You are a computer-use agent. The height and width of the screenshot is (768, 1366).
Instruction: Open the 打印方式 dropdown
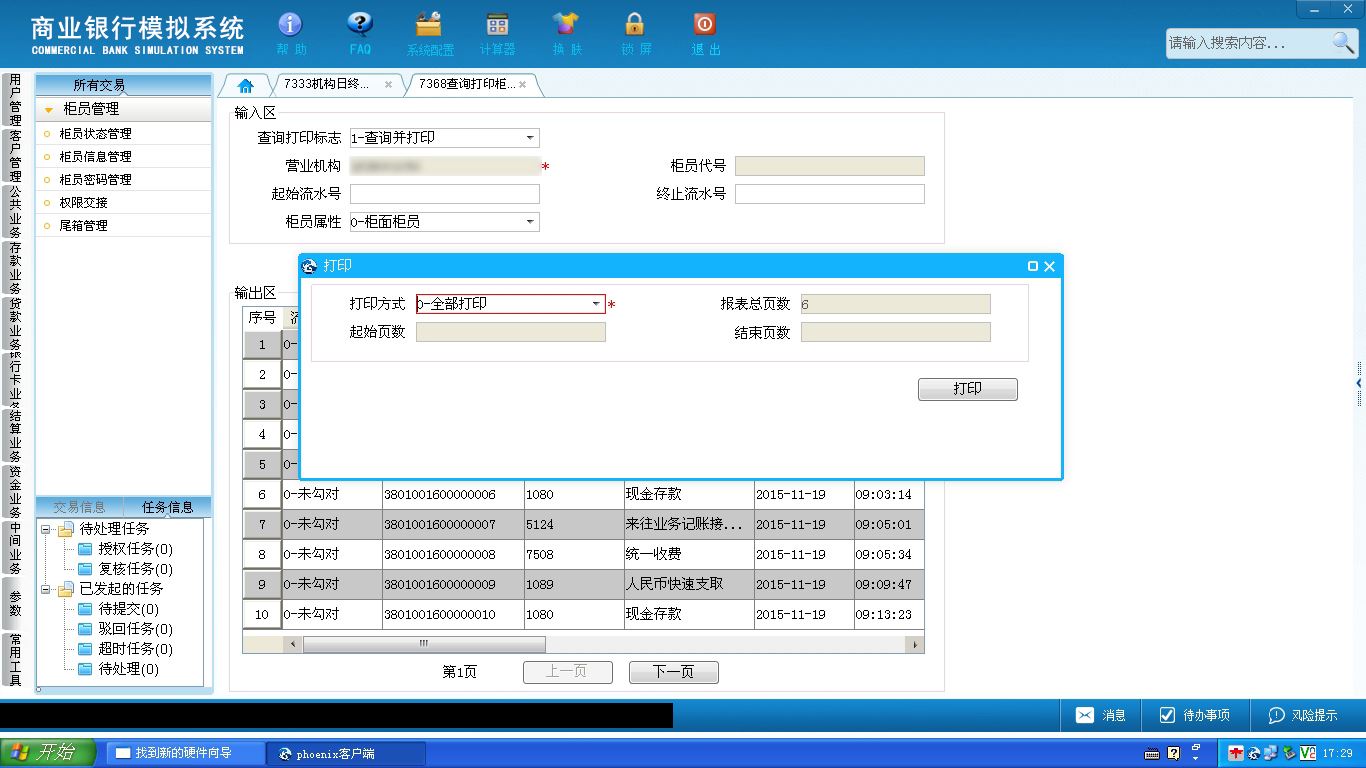596,304
